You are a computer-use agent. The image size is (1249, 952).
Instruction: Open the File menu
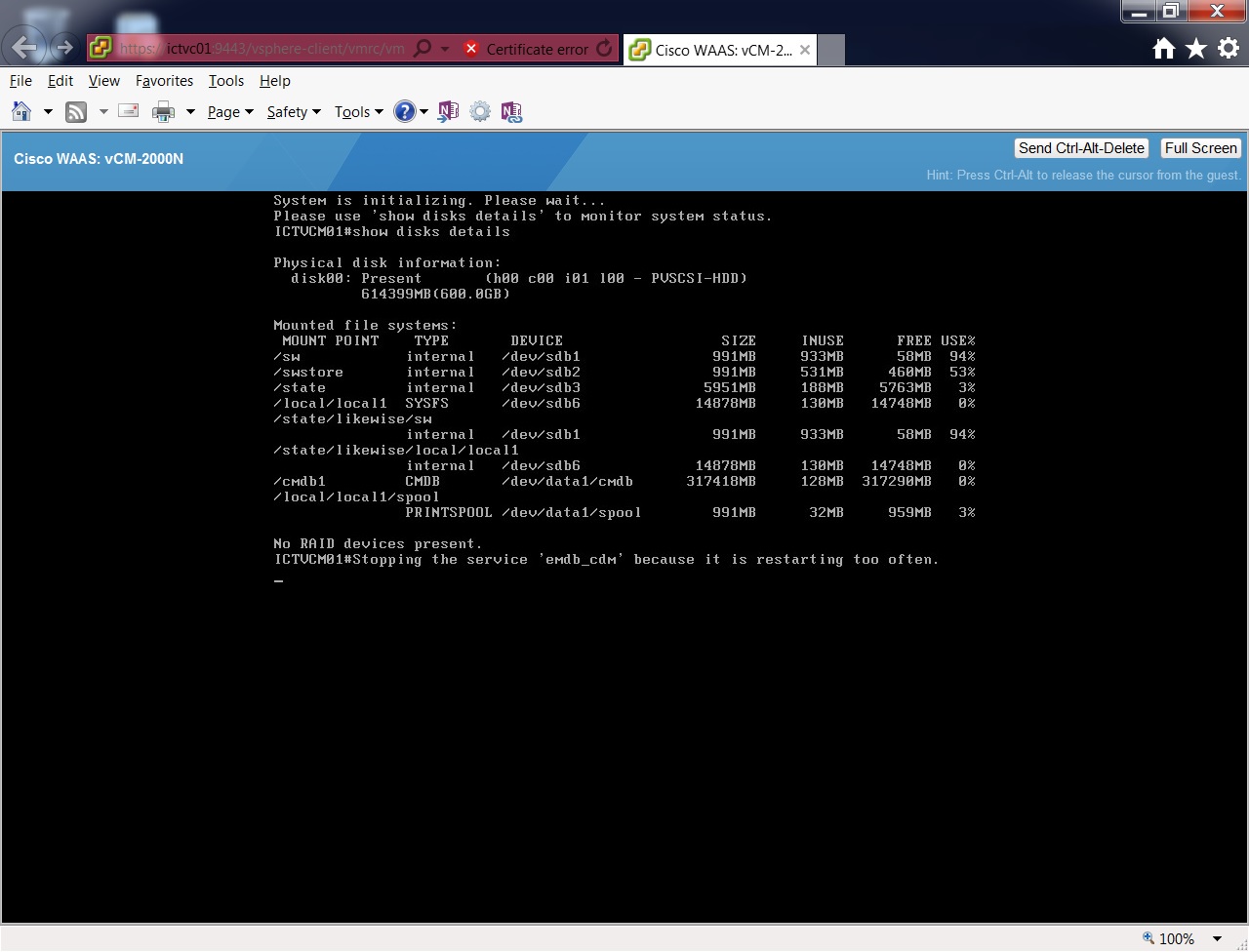click(x=20, y=81)
